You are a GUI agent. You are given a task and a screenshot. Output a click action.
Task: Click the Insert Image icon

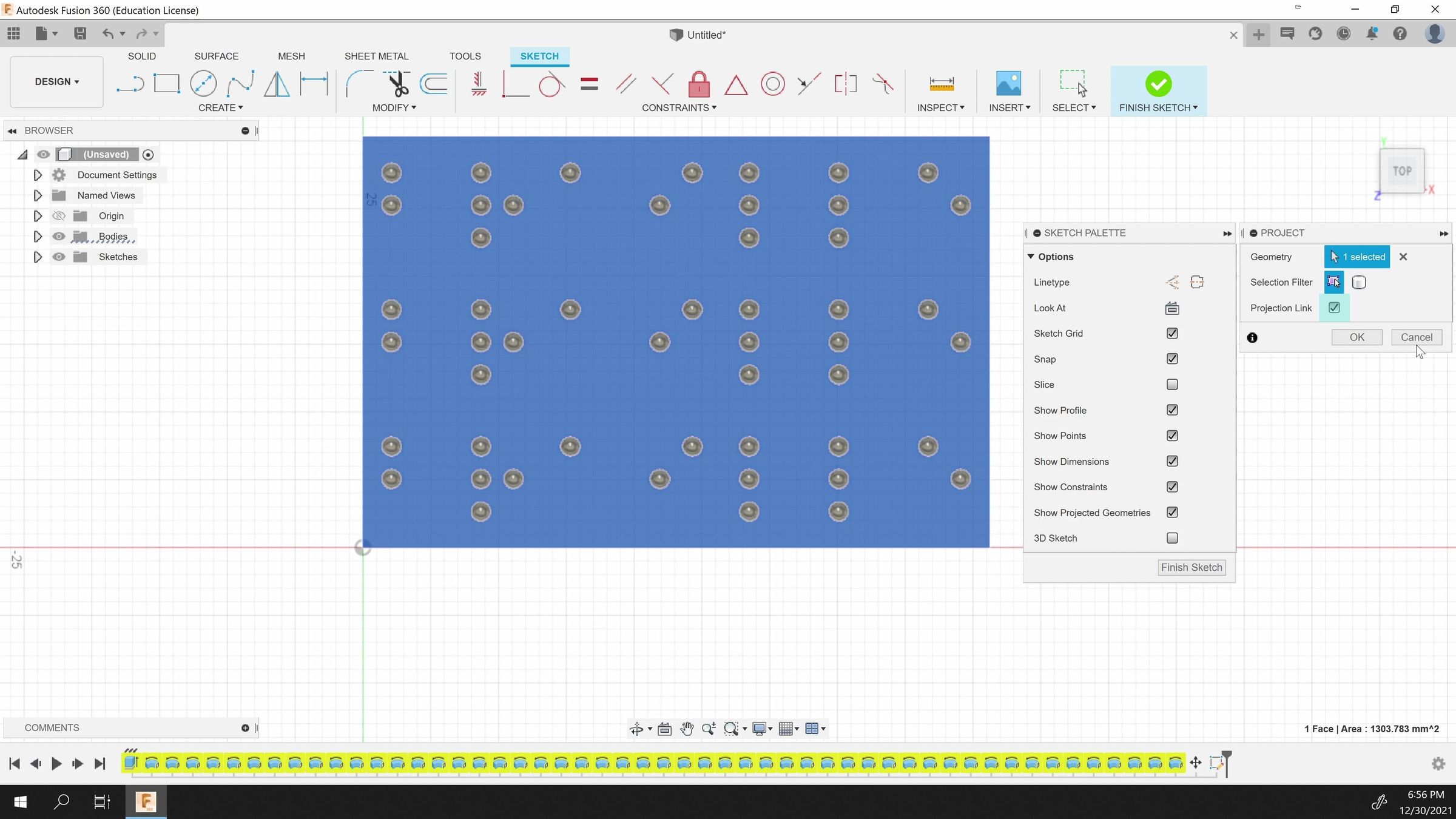(1009, 84)
